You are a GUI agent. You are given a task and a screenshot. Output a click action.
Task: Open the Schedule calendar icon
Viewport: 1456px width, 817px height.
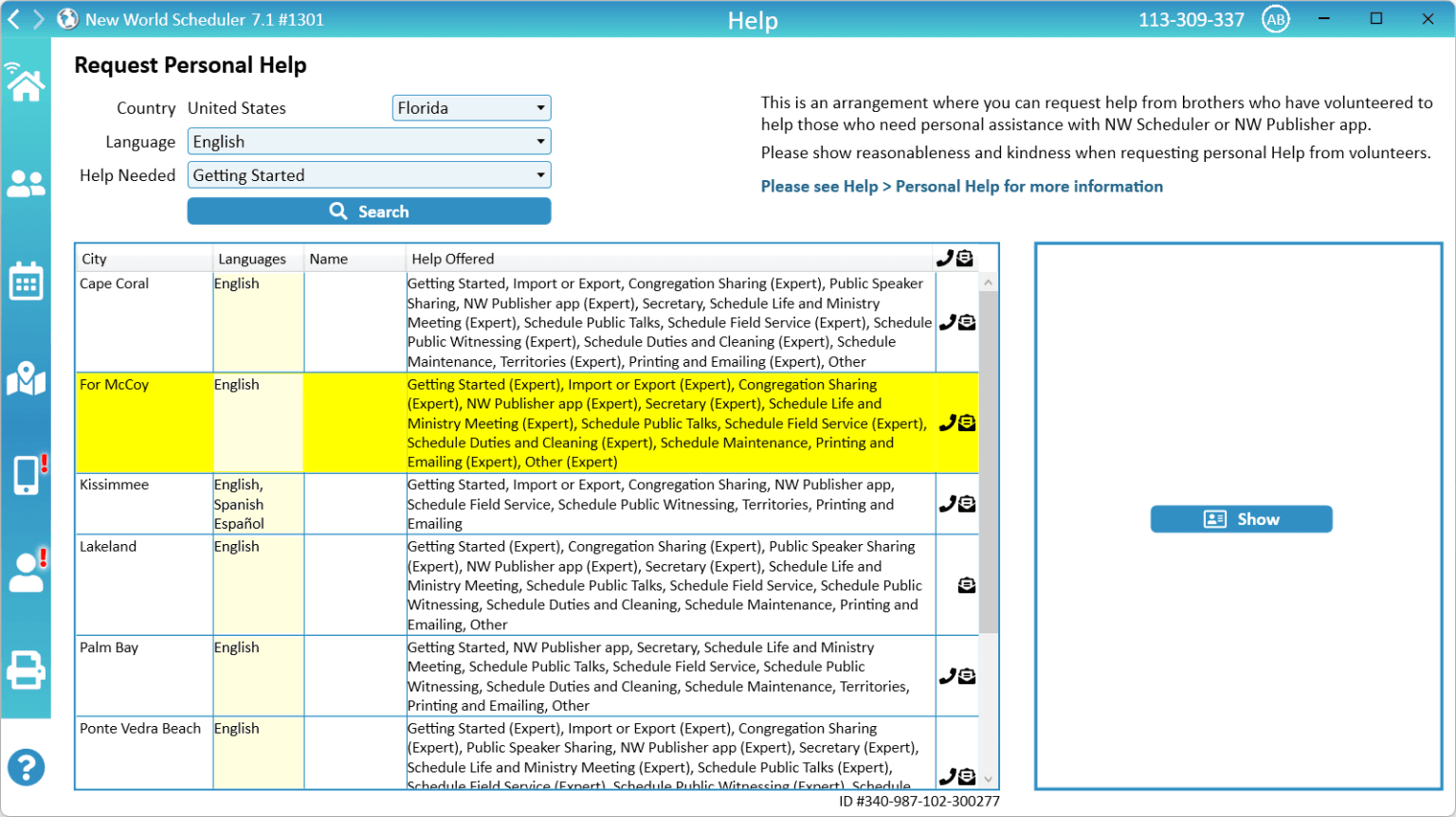pyautogui.click(x=26, y=281)
